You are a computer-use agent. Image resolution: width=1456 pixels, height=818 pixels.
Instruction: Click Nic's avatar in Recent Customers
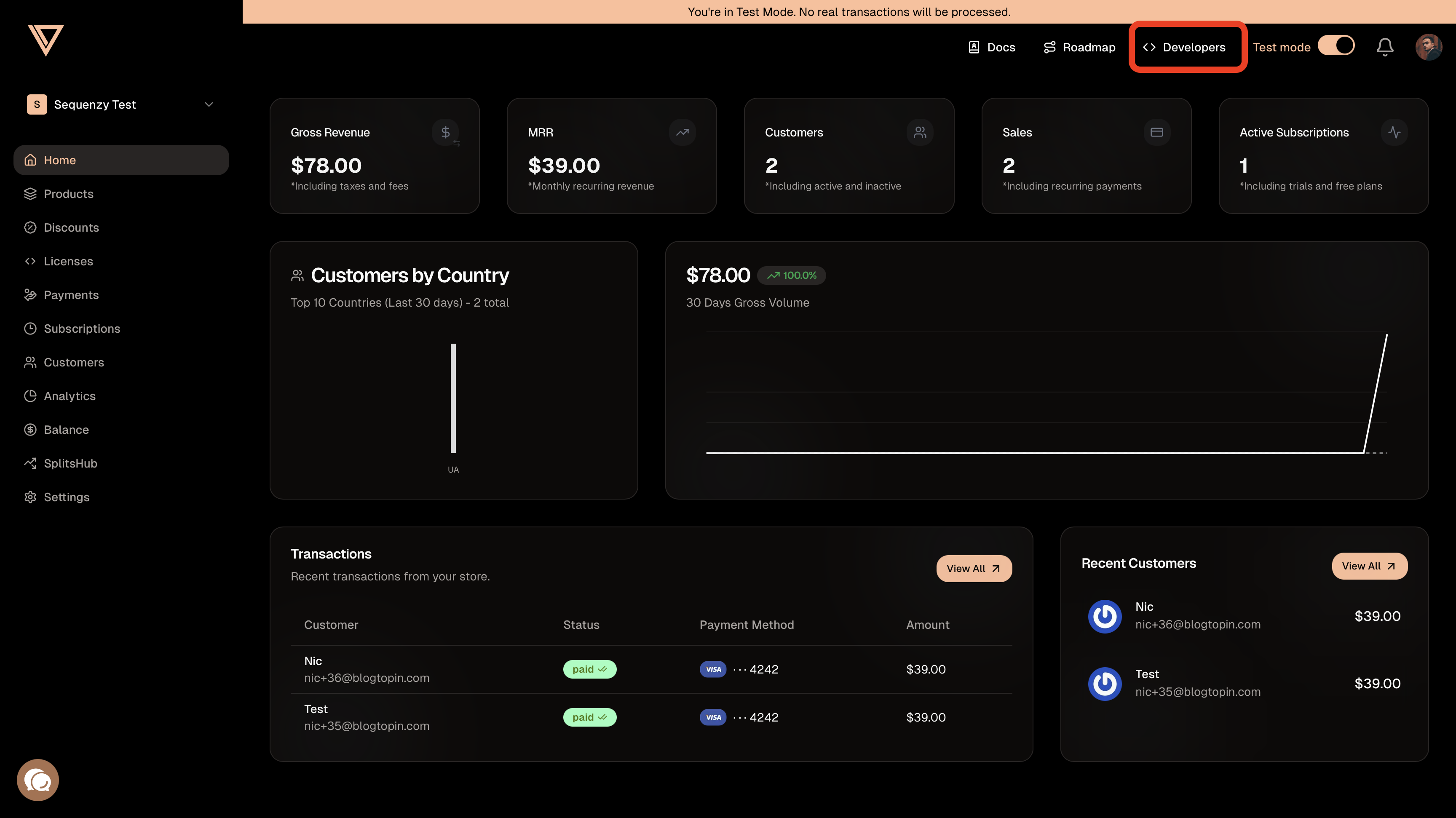pyautogui.click(x=1105, y=616)
